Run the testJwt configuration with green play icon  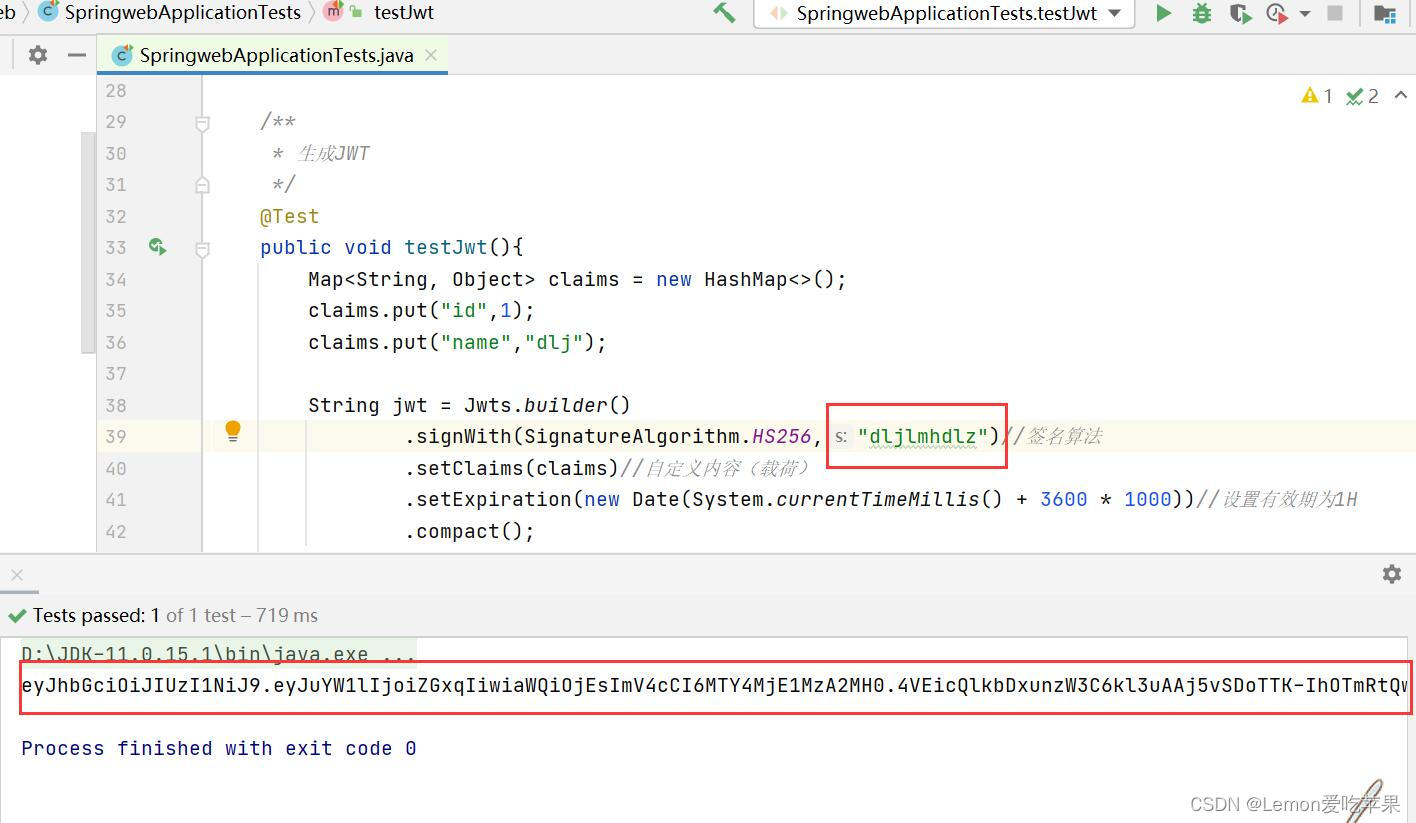pos(1163,14)
